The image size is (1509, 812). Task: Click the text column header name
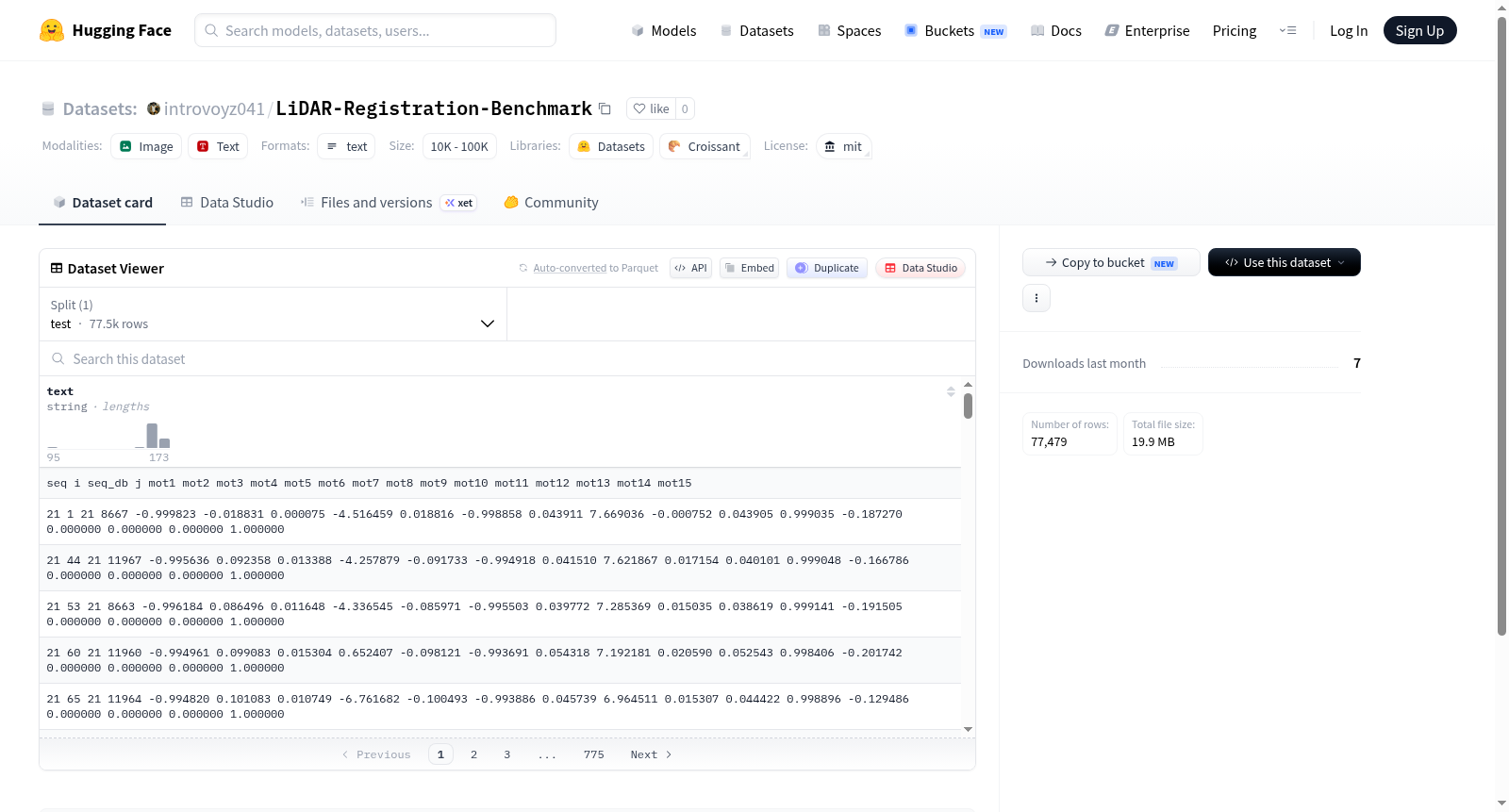60,391
